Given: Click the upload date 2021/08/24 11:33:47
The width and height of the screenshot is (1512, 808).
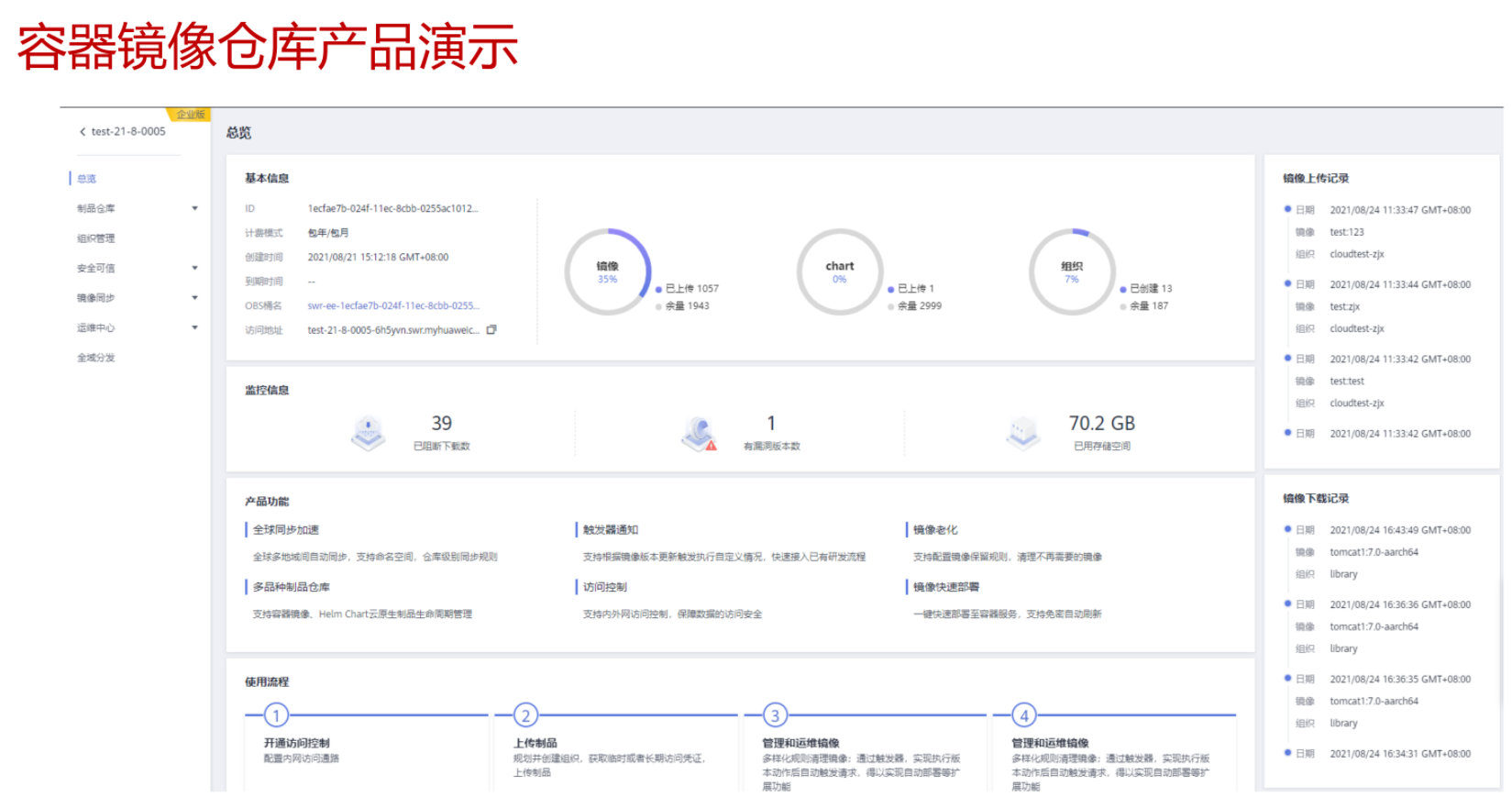Looking at the screenshot, I should tap(1400, 211).
